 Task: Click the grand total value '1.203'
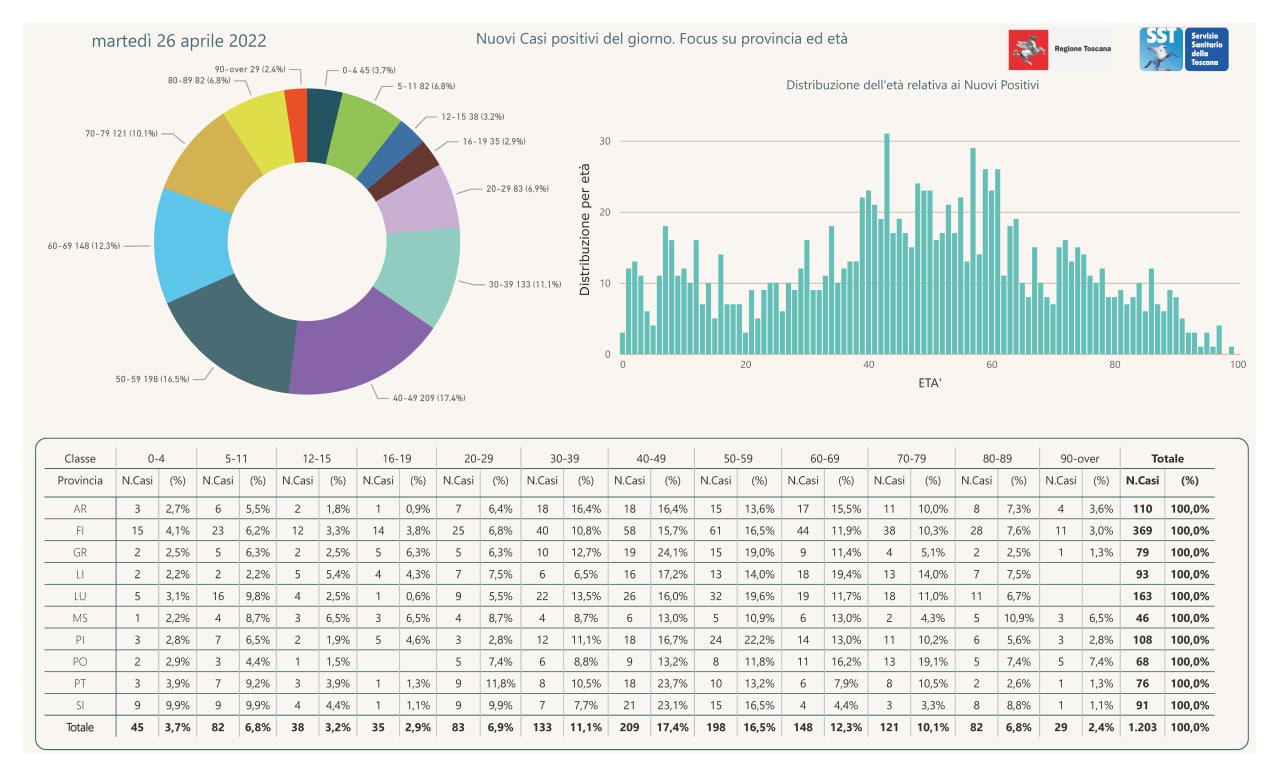(x=1142, y=727)
